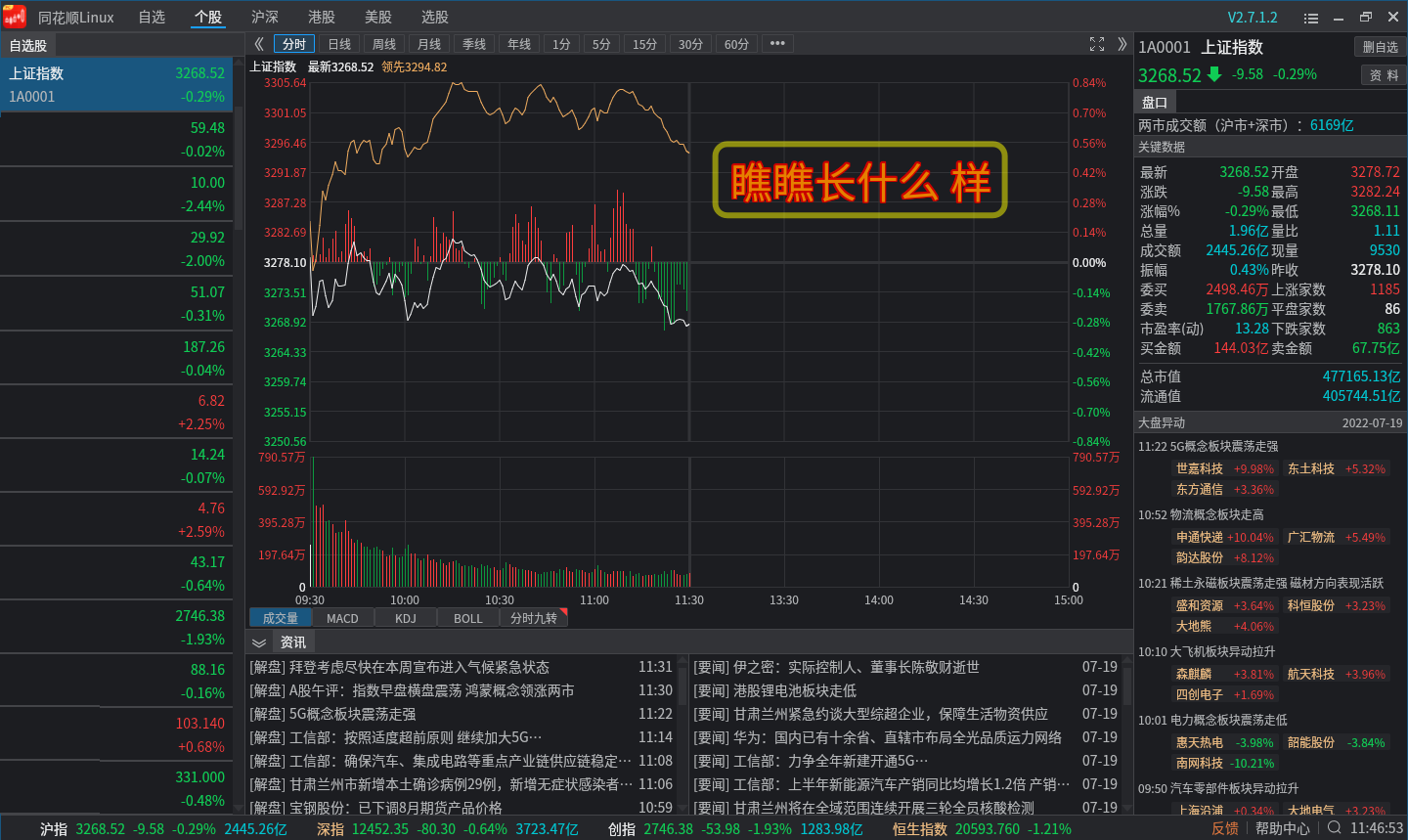Select watchlist row priced 29.92
Screen dimensions: 1408x840
(116, 249)
